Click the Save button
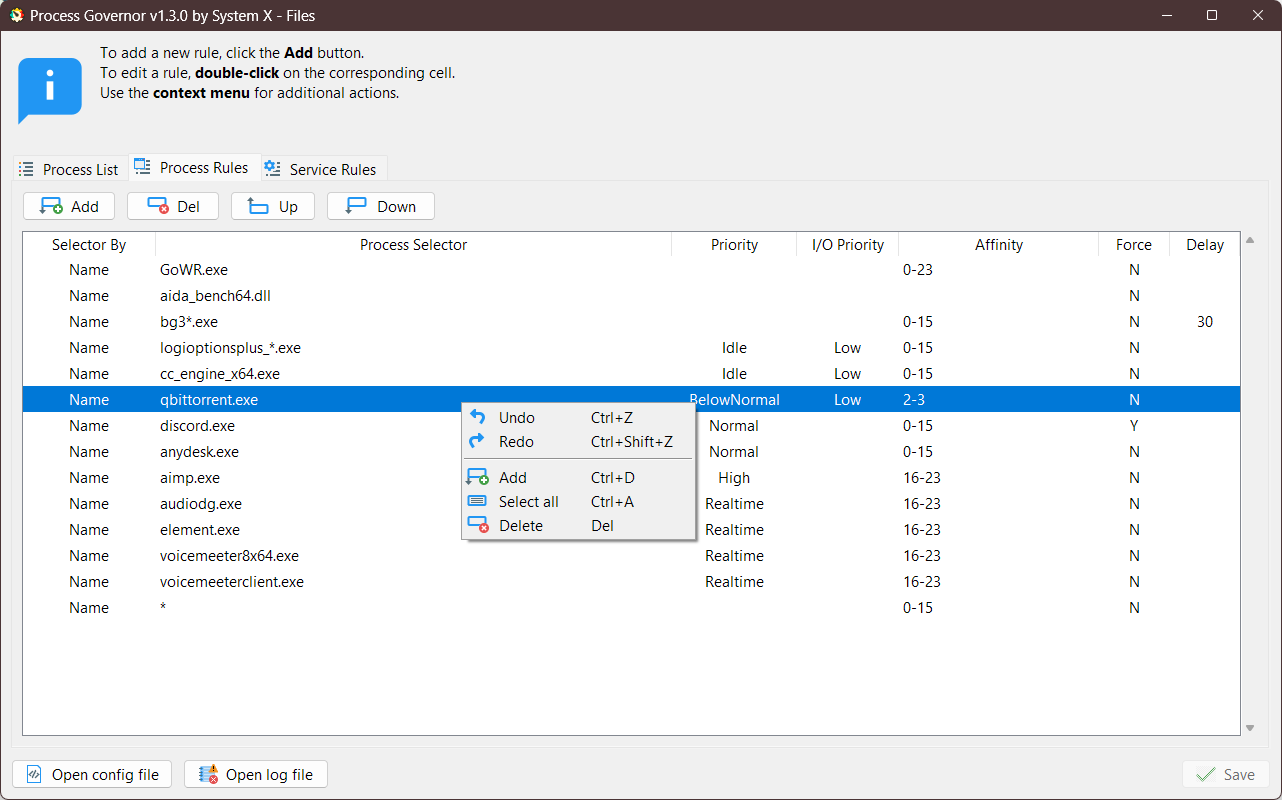This screenshot has height=800, width=1282. click(x=1225, y=774)
